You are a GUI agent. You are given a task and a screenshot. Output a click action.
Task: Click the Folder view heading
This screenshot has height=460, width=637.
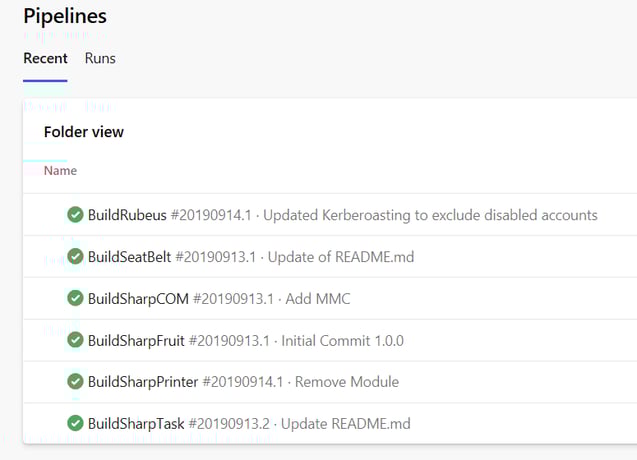[x=84, y=132]
